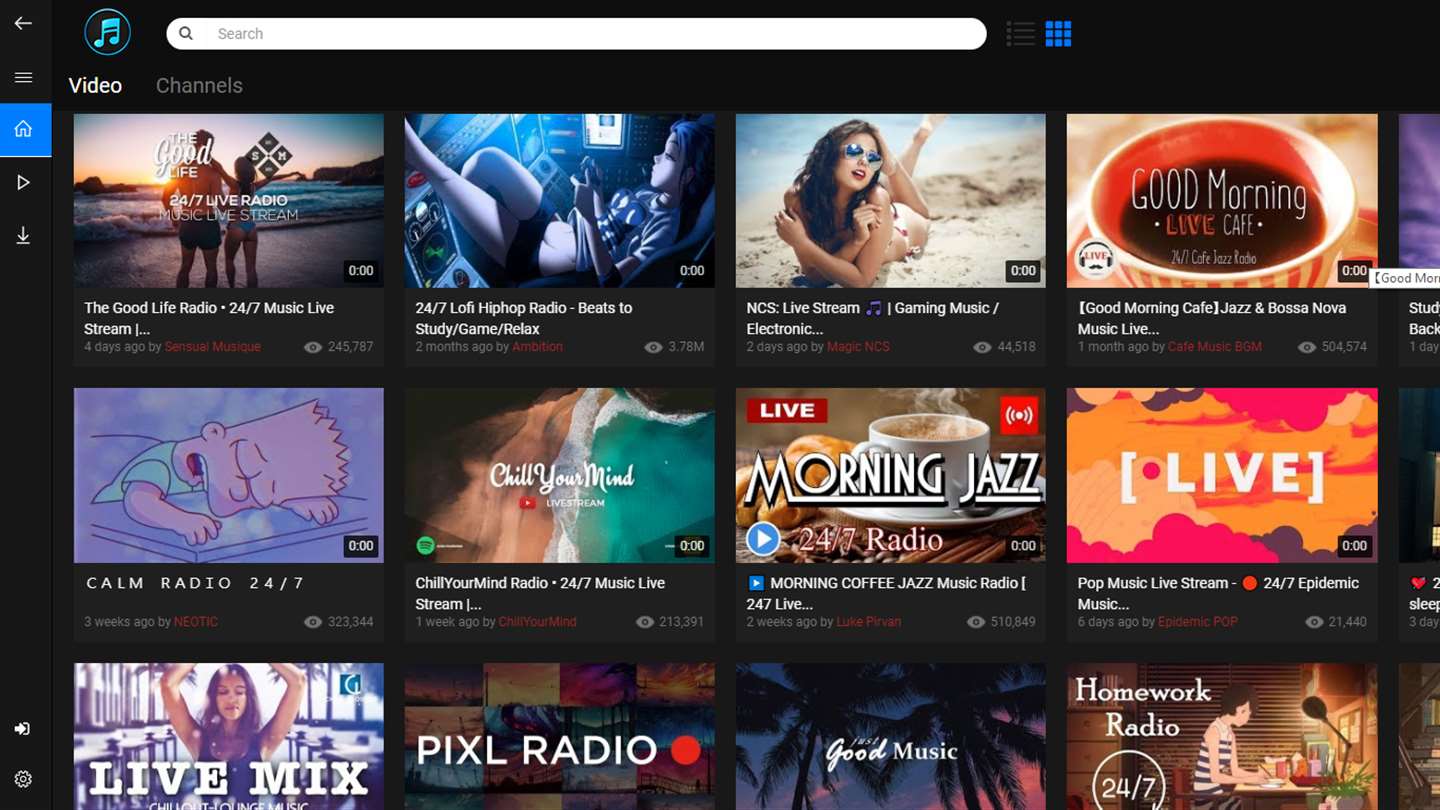Open the Good Morning Live Cafe thumbnail
Screen dimensions: 1440x810
[1222, 201]
